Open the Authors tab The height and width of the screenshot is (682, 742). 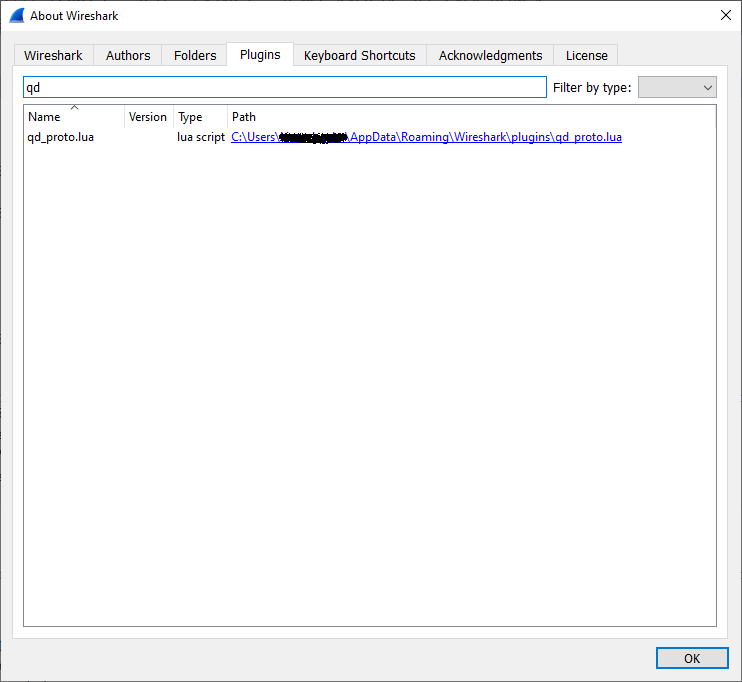click(x=128, y=55)
